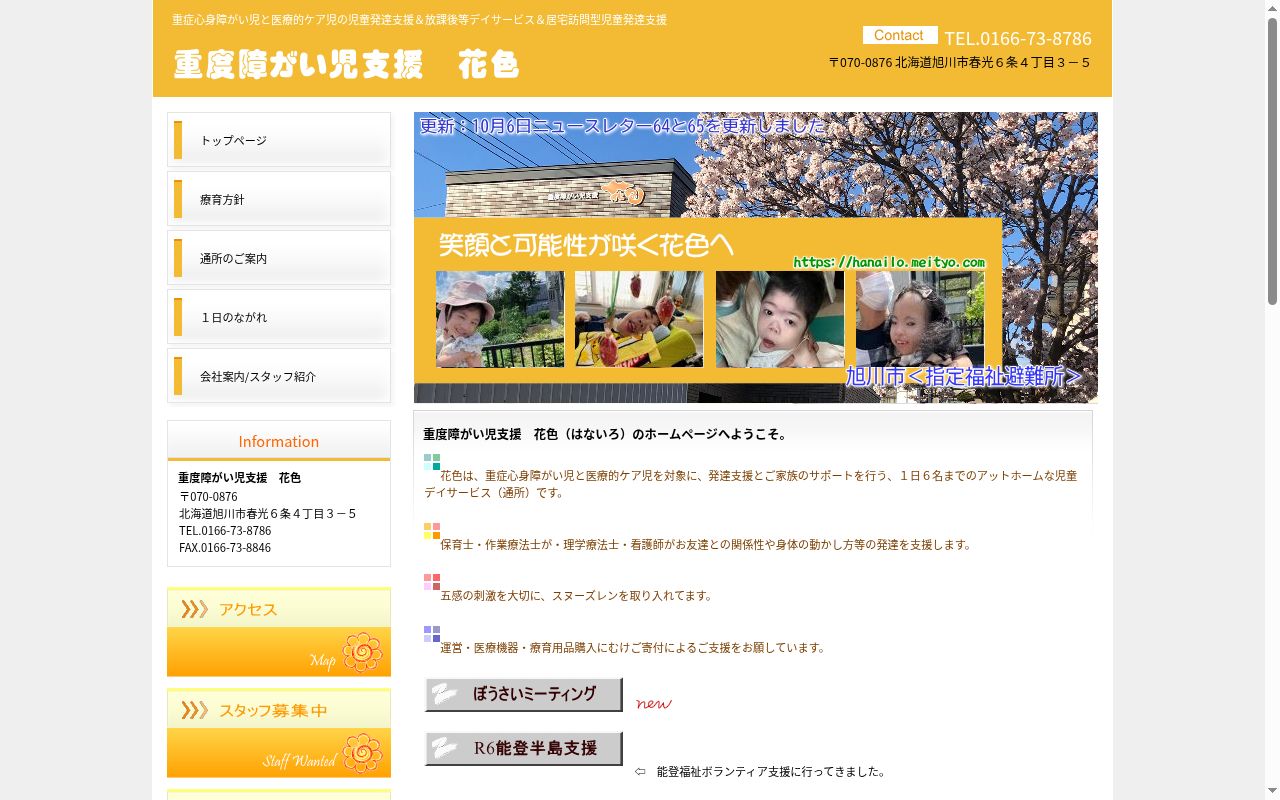Open the 会社案内/スタッフ紹介 menu item
Viewport: 1280px width, 800px height.
(x=279, y=376)
